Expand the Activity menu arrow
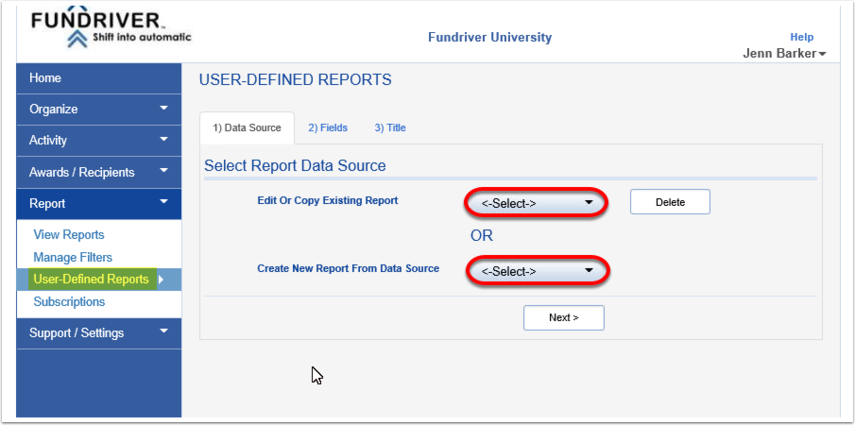Viewport: 855px width, 425px height. pos(164,140)
